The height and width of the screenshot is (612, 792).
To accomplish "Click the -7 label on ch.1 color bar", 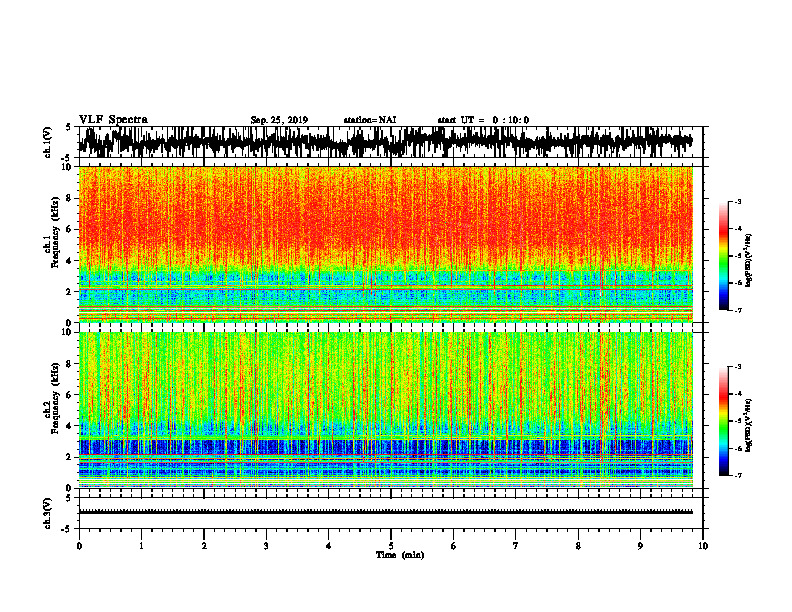I will tap(738, 310).
